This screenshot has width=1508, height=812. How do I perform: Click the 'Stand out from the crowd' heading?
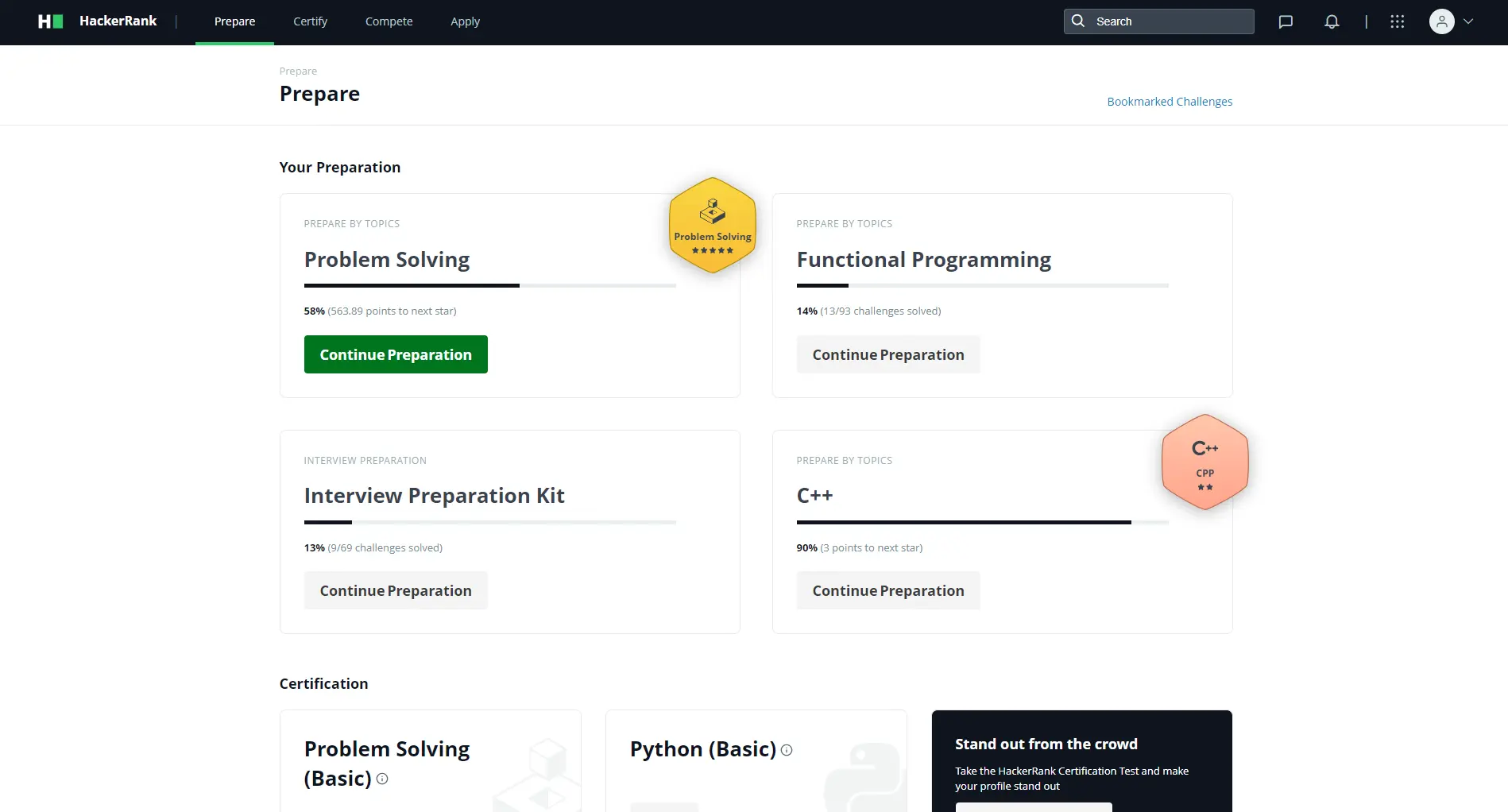1046,744
